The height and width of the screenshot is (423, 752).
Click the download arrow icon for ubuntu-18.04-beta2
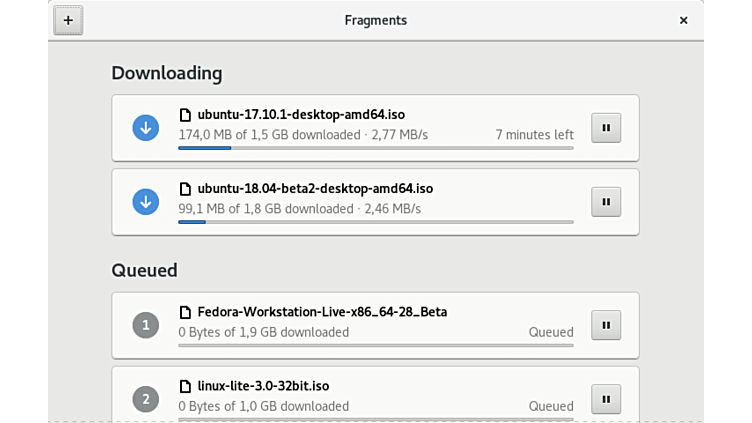tap(146, 202)
